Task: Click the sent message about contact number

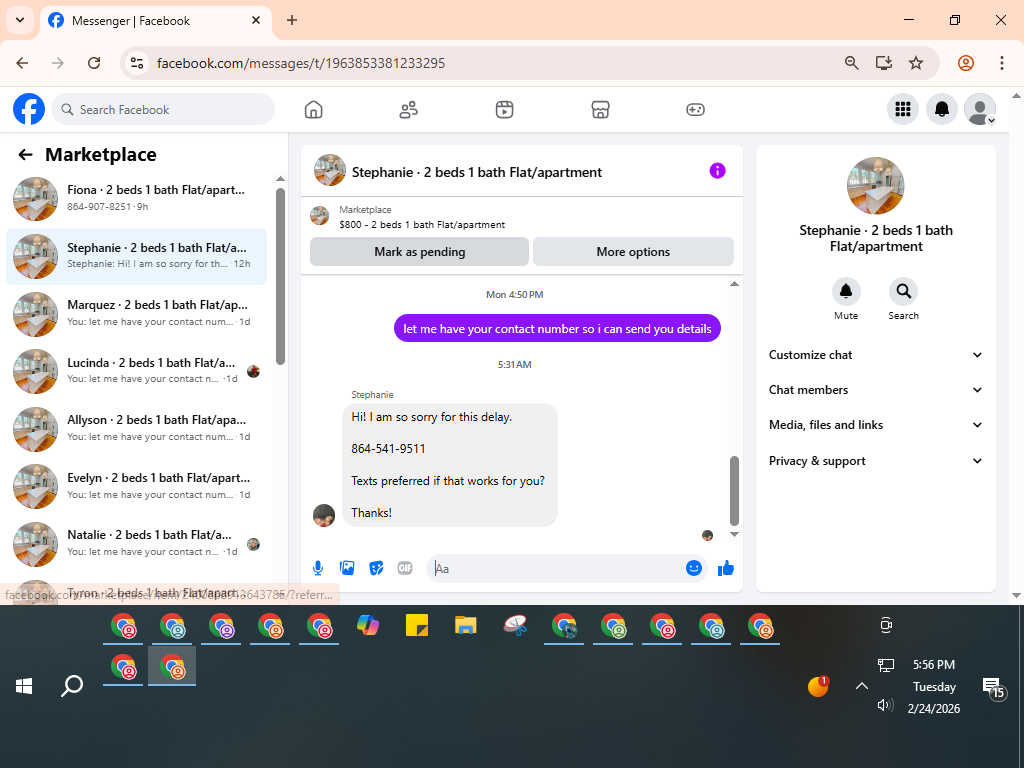Action: point(557,328)
